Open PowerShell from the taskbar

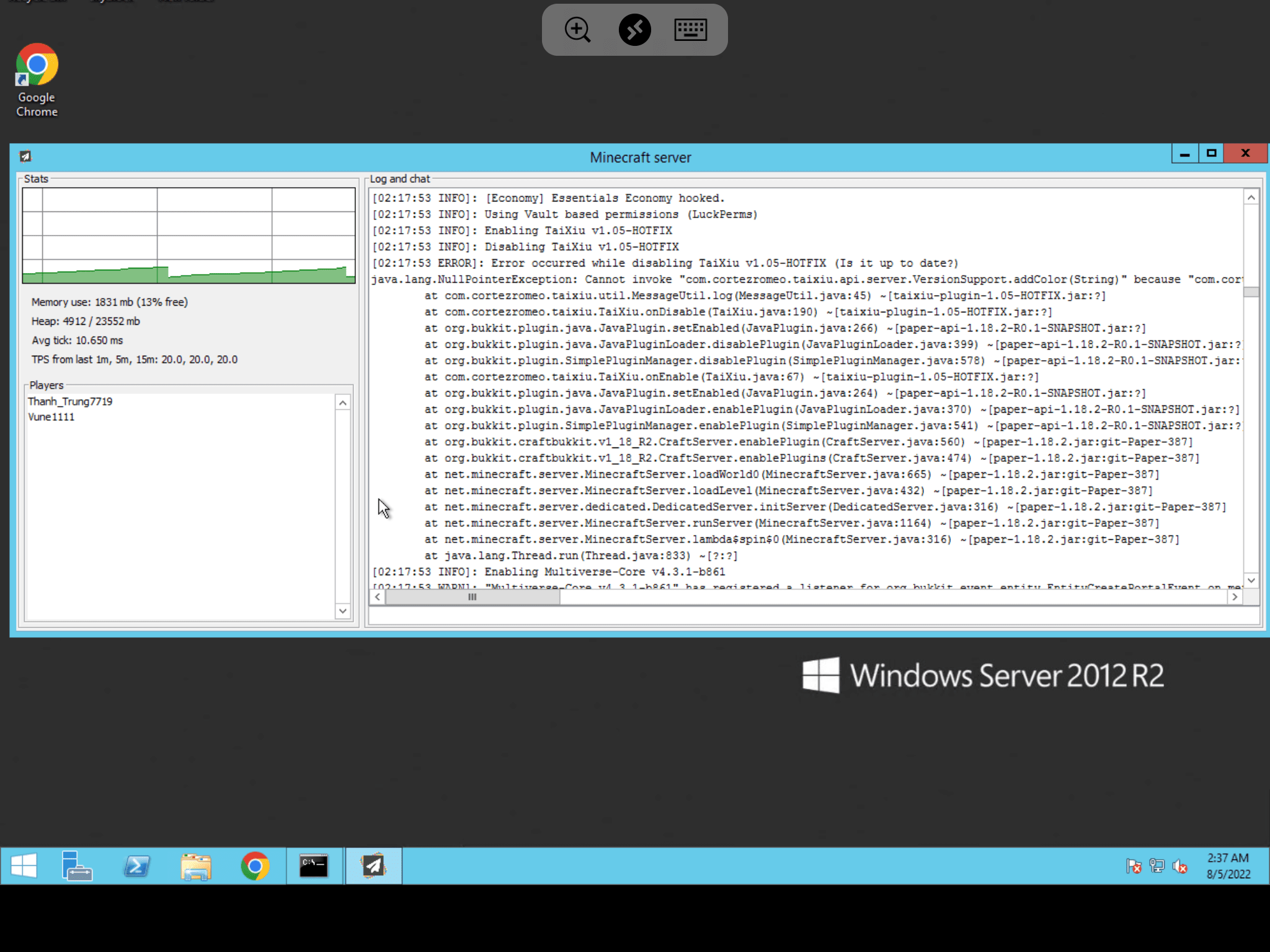click(136, 866)
